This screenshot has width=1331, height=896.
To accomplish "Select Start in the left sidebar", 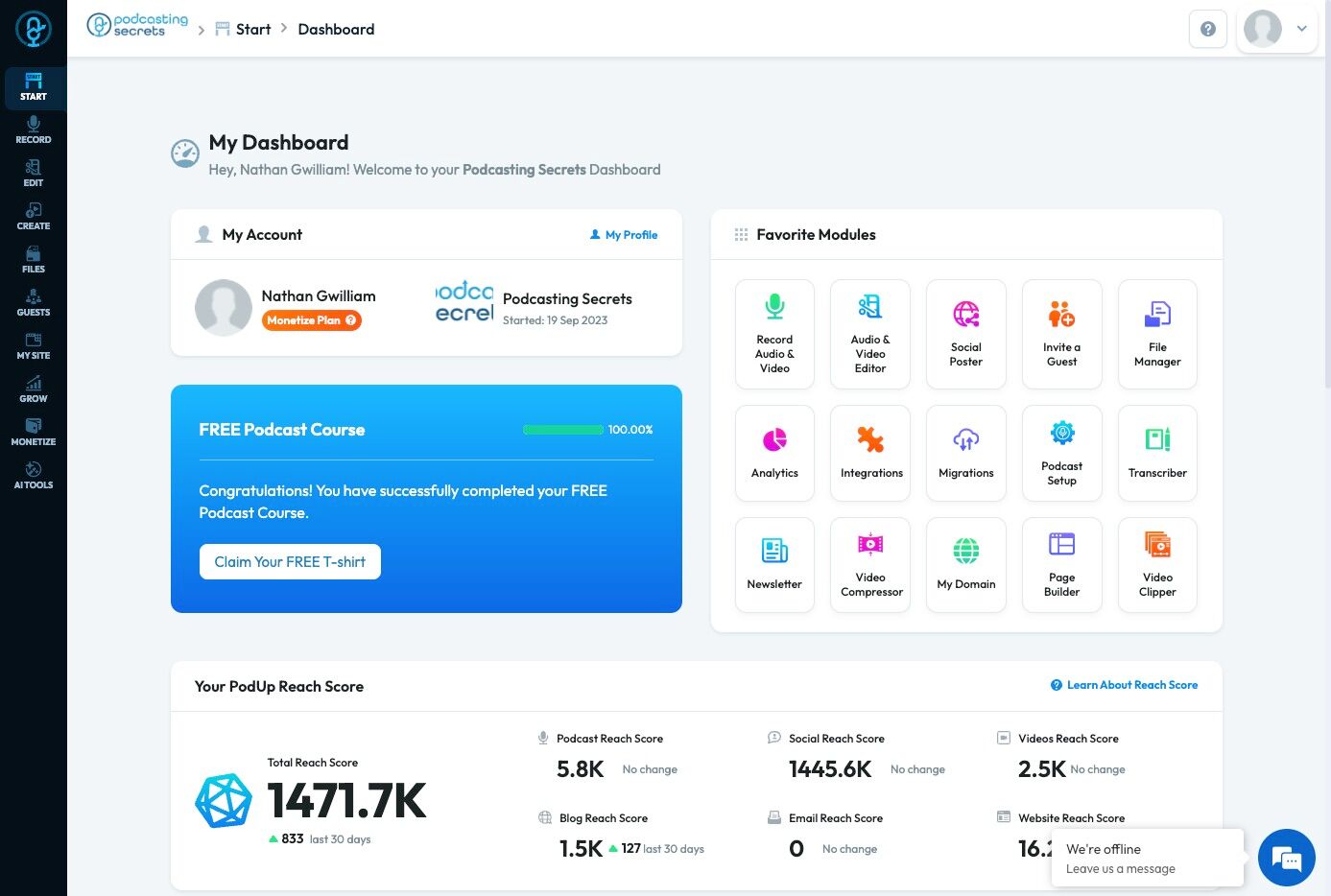I will tap(34, 88).
